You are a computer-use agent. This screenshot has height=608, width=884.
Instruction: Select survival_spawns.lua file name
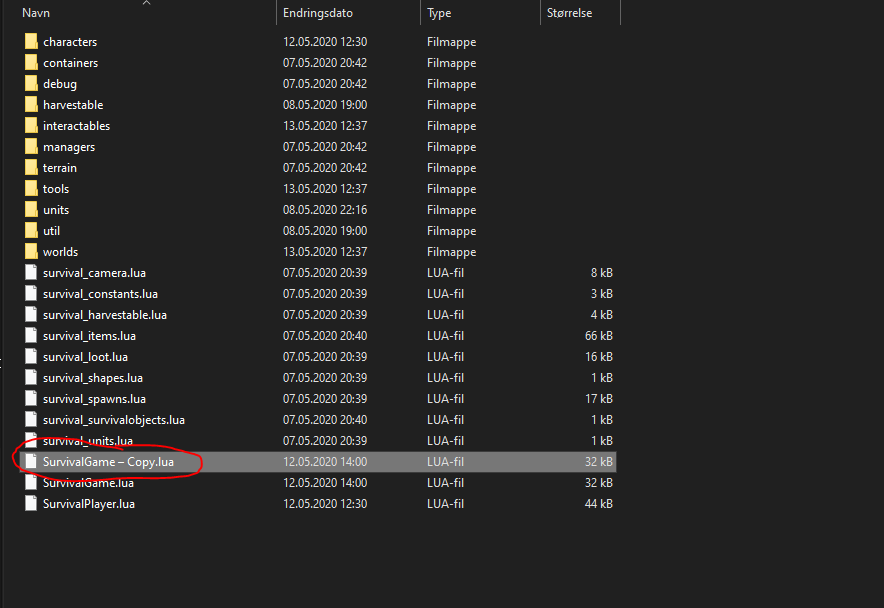tap(94, 399)
